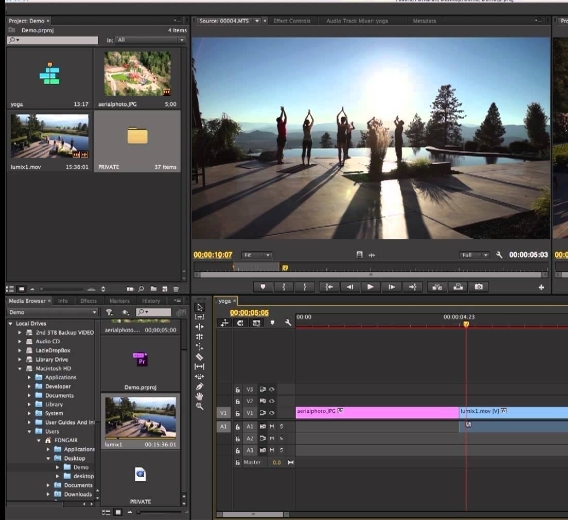
Task: Open the Fit zoom level dropdown
Action: [x=257, y=255]
